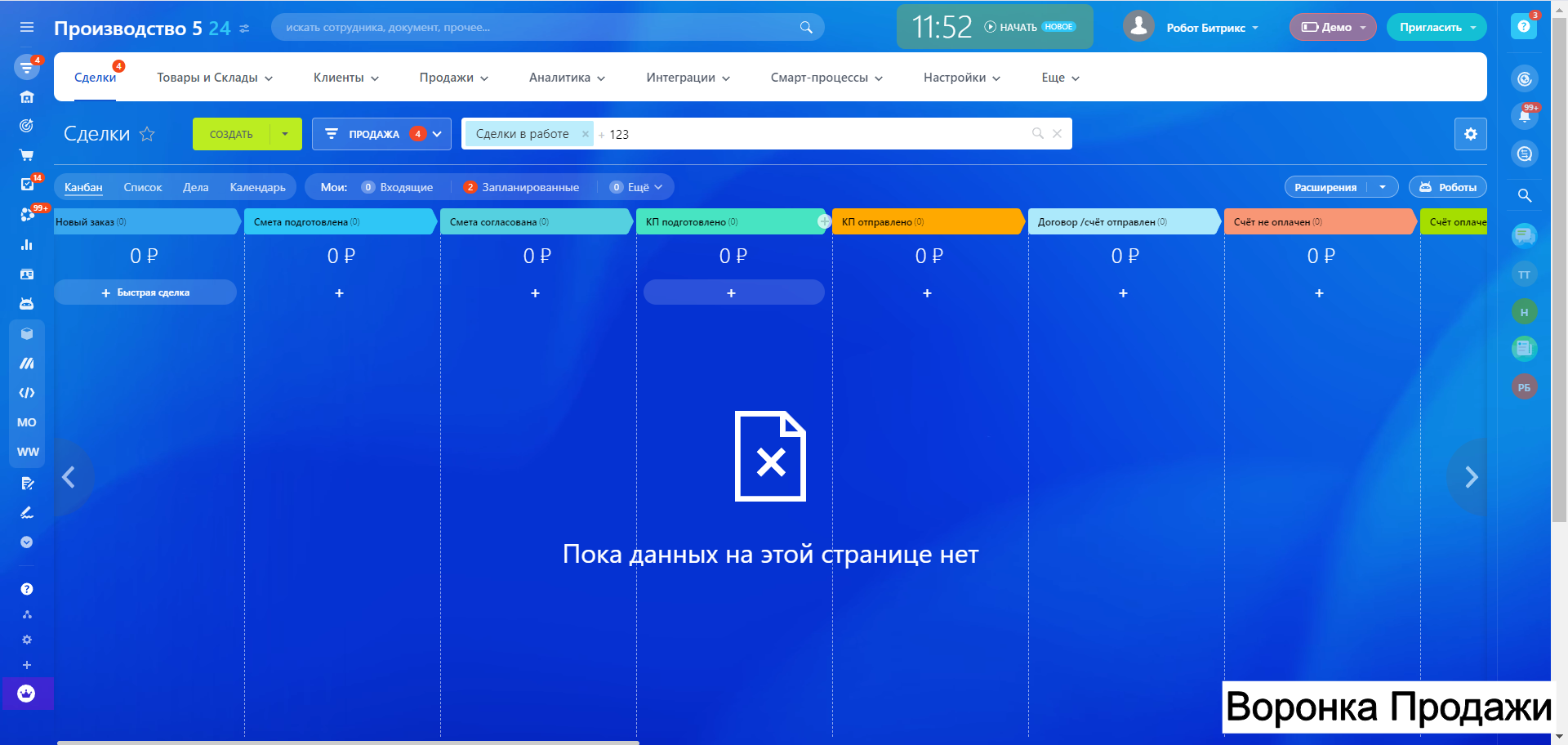Expand the Товары и Склады menu
Image resolution: width=1568 pixels, height=745 pixels.
tap(215, 78)
